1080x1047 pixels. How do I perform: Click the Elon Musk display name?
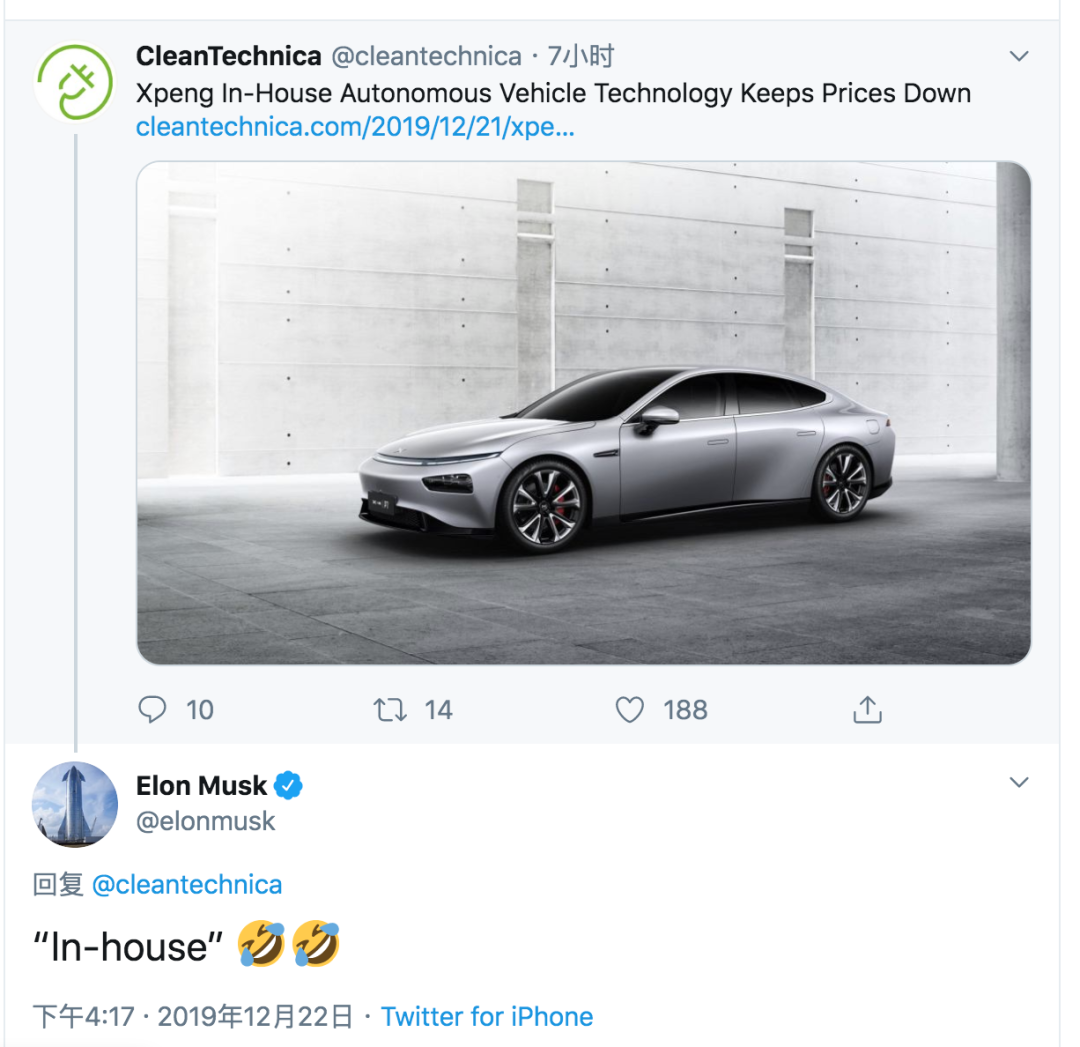[x=202, y=786]
